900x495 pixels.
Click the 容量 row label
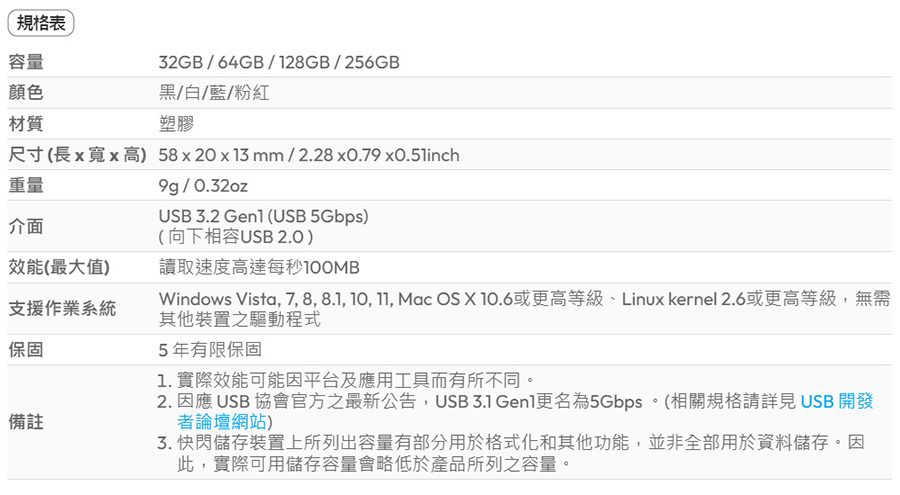[x=26, y=63]
